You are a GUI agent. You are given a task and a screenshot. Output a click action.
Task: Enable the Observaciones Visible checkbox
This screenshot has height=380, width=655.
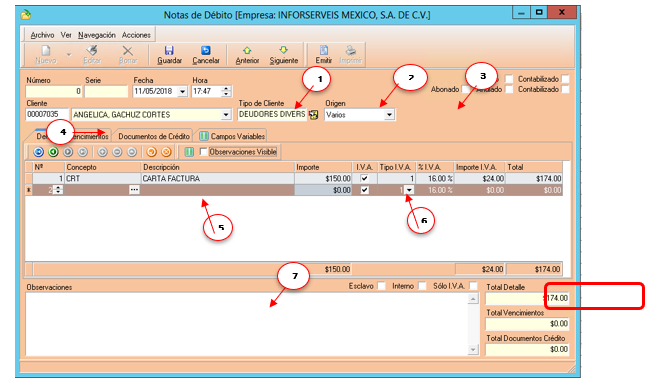tap(203, 152)
